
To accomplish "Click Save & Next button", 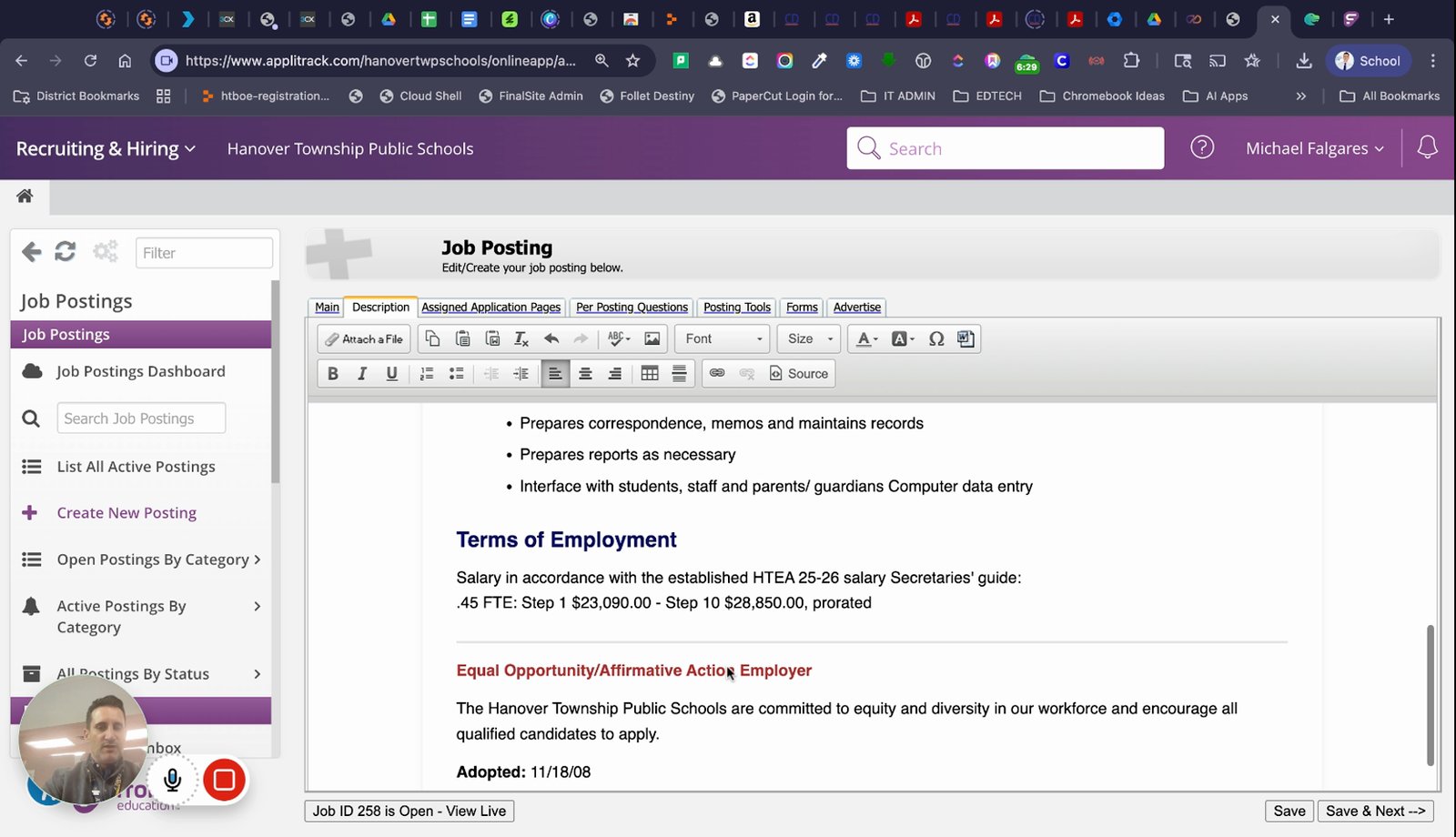I will point(1376,812).
